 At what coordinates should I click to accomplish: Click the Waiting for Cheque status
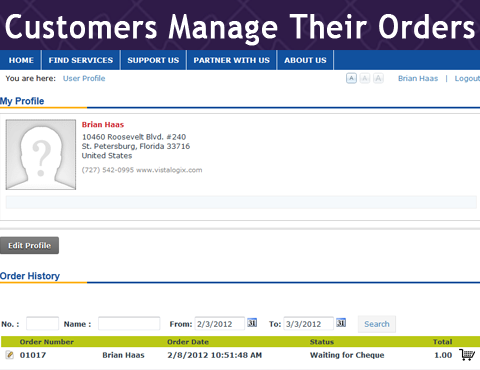(x=347, y=355)
